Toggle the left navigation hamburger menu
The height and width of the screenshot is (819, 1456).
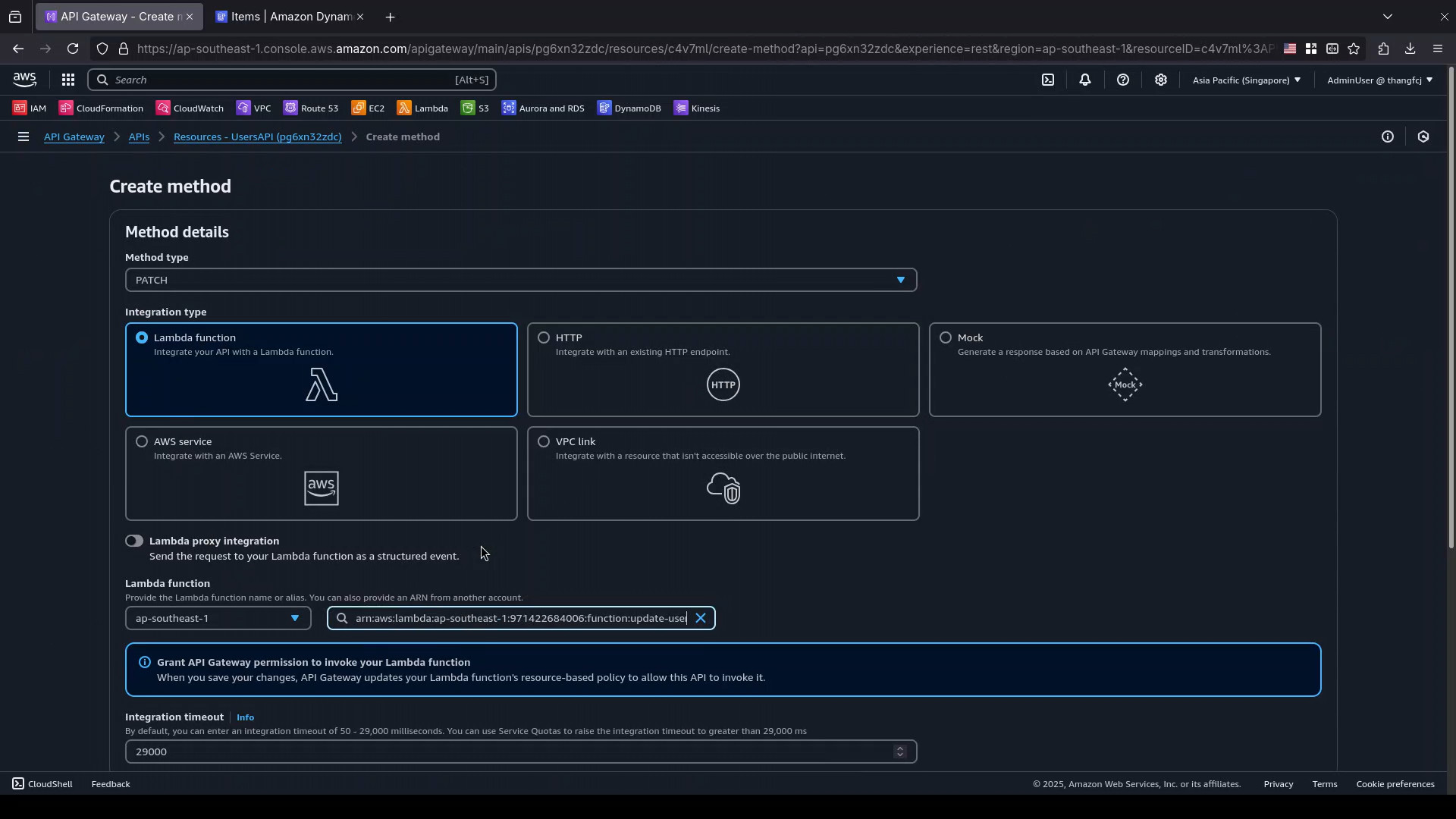tap(24, 136)
